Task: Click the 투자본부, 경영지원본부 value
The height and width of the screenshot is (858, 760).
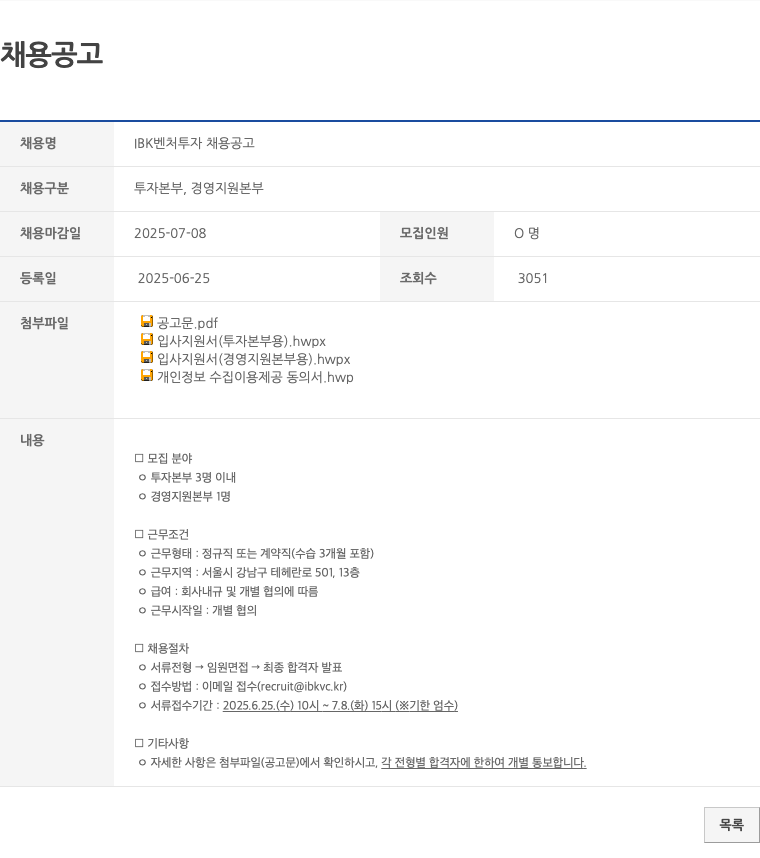Action: pyautogui.click(x=199, y=188)
